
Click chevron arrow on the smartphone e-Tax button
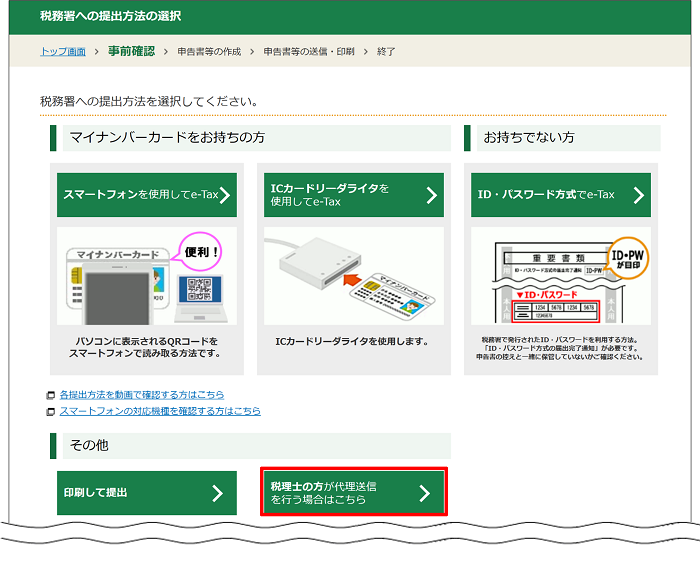pyautogui.click(x=224, y=195)
